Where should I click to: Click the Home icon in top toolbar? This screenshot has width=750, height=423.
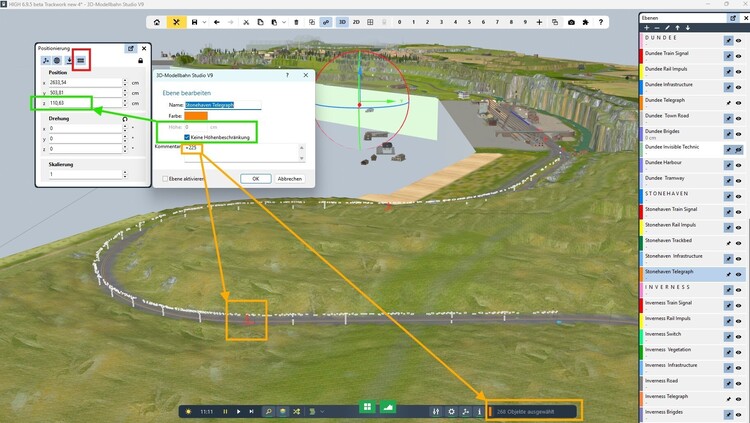coord(156,21)
